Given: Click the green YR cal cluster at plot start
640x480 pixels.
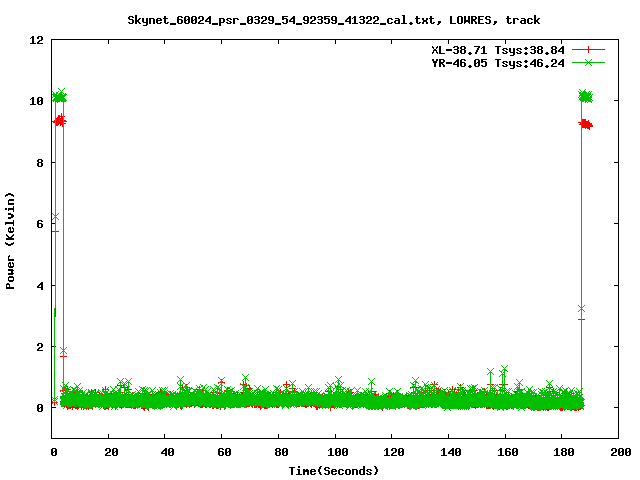Looking at the screenshot, I should pos(60,97).
